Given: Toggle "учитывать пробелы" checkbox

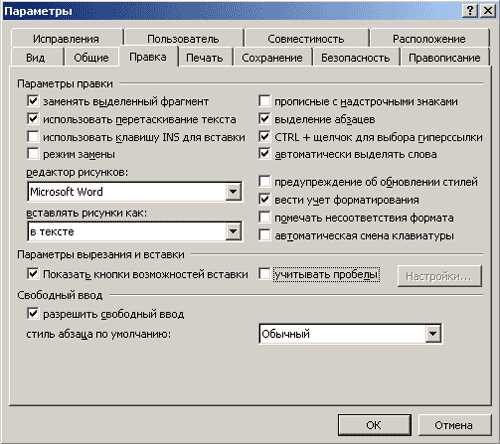Looking at the screenshot, I should click(x=264, y=274).
